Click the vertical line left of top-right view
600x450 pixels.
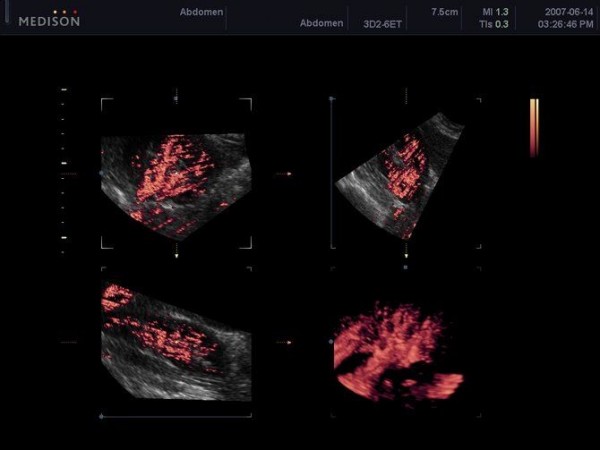click(x=332, y=173)
